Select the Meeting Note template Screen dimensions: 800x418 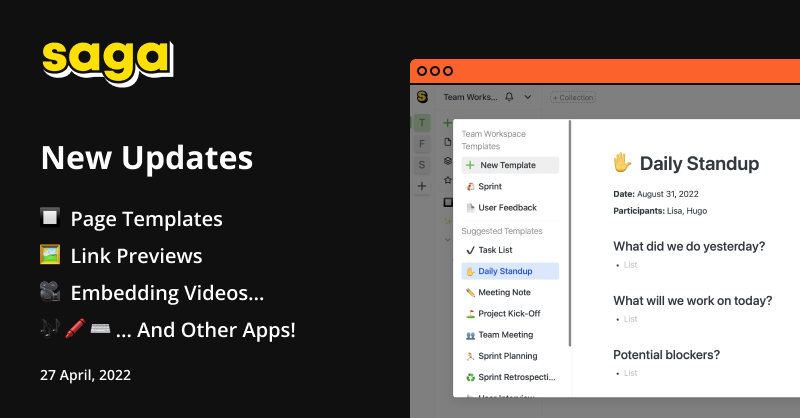510,292
